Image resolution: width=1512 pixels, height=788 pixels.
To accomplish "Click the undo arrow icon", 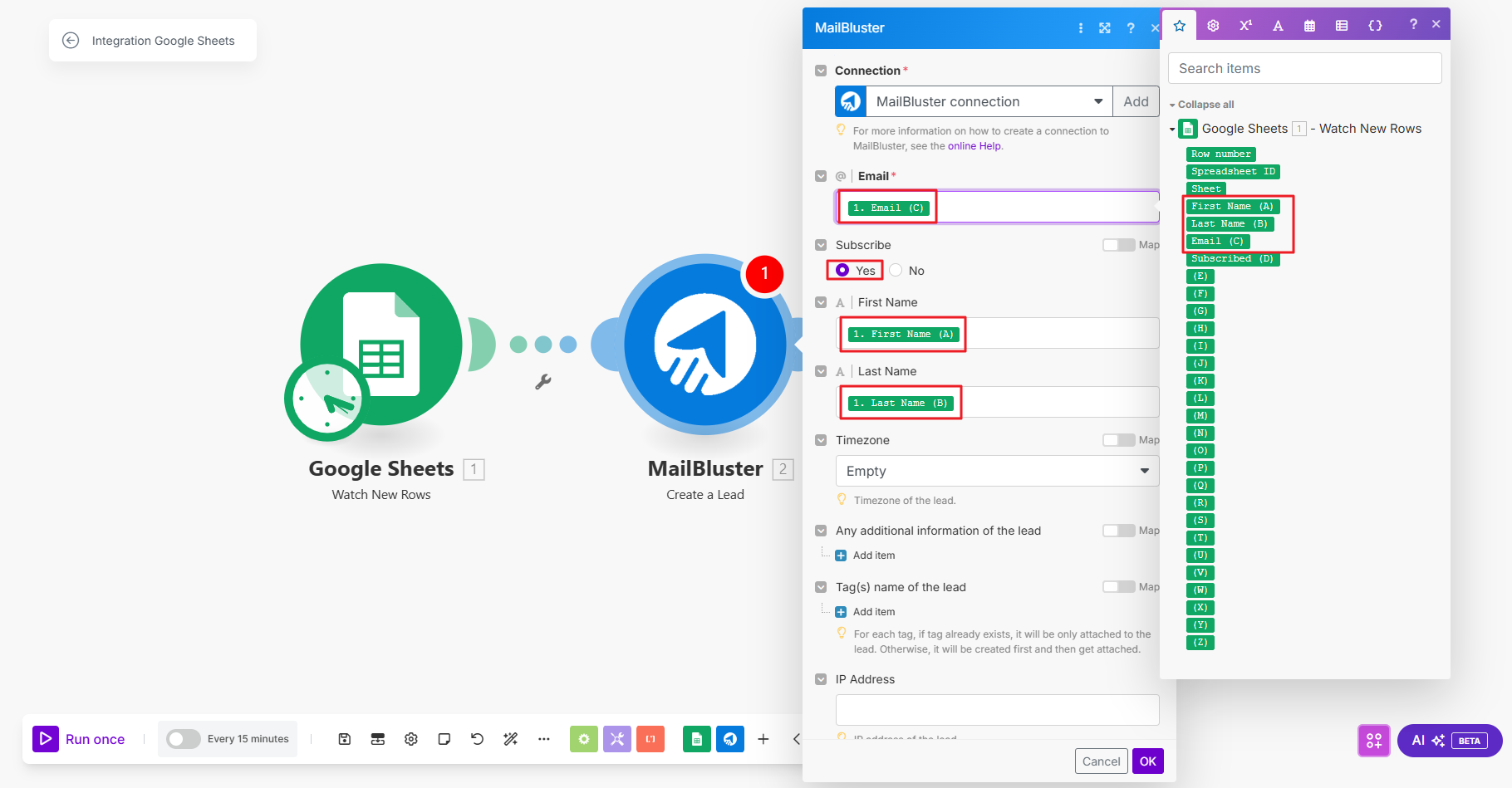I will (477, 739).
